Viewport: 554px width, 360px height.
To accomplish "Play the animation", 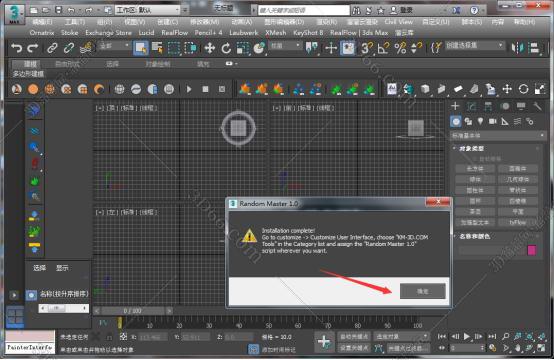I will tap(467, 336).
